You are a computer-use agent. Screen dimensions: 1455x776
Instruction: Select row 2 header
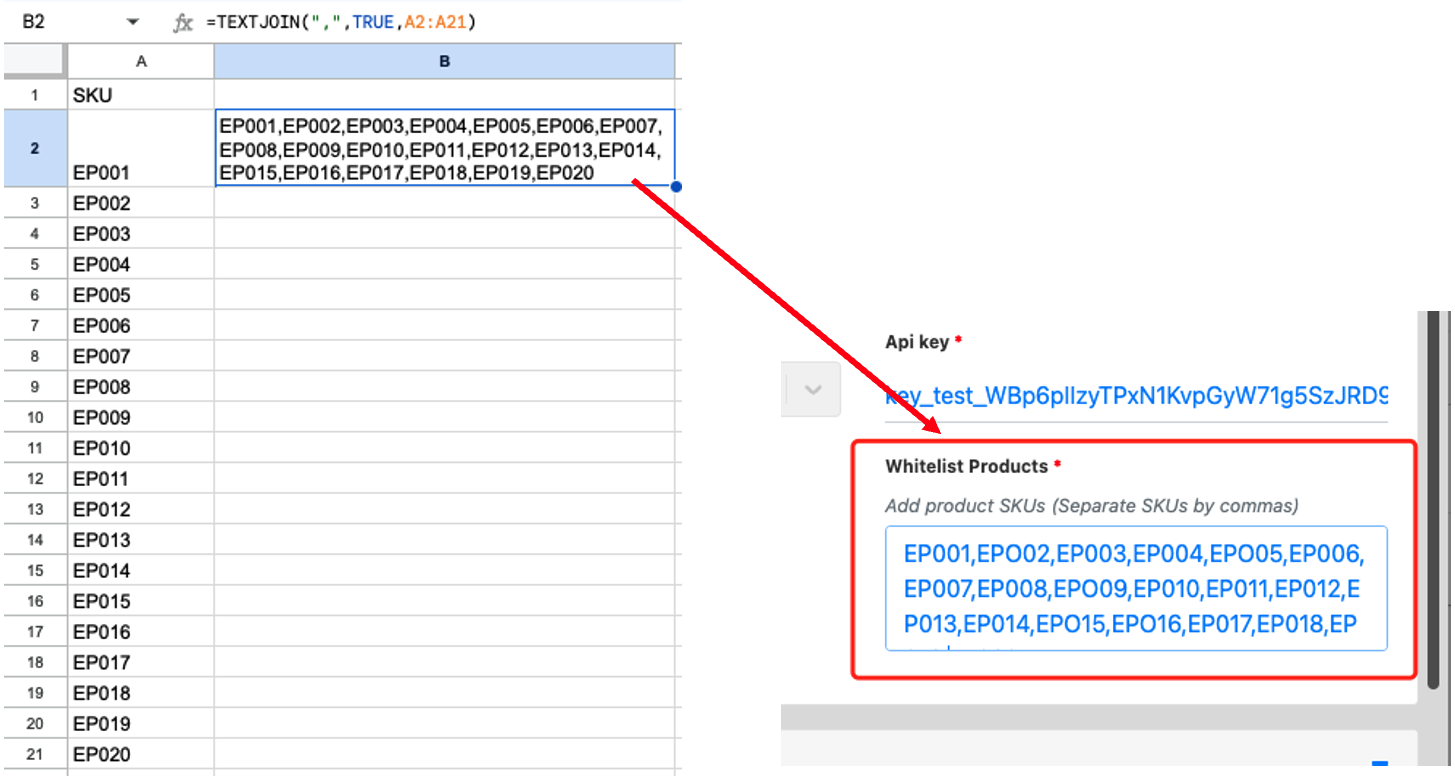pyautogui.click(x=34, y=148)
